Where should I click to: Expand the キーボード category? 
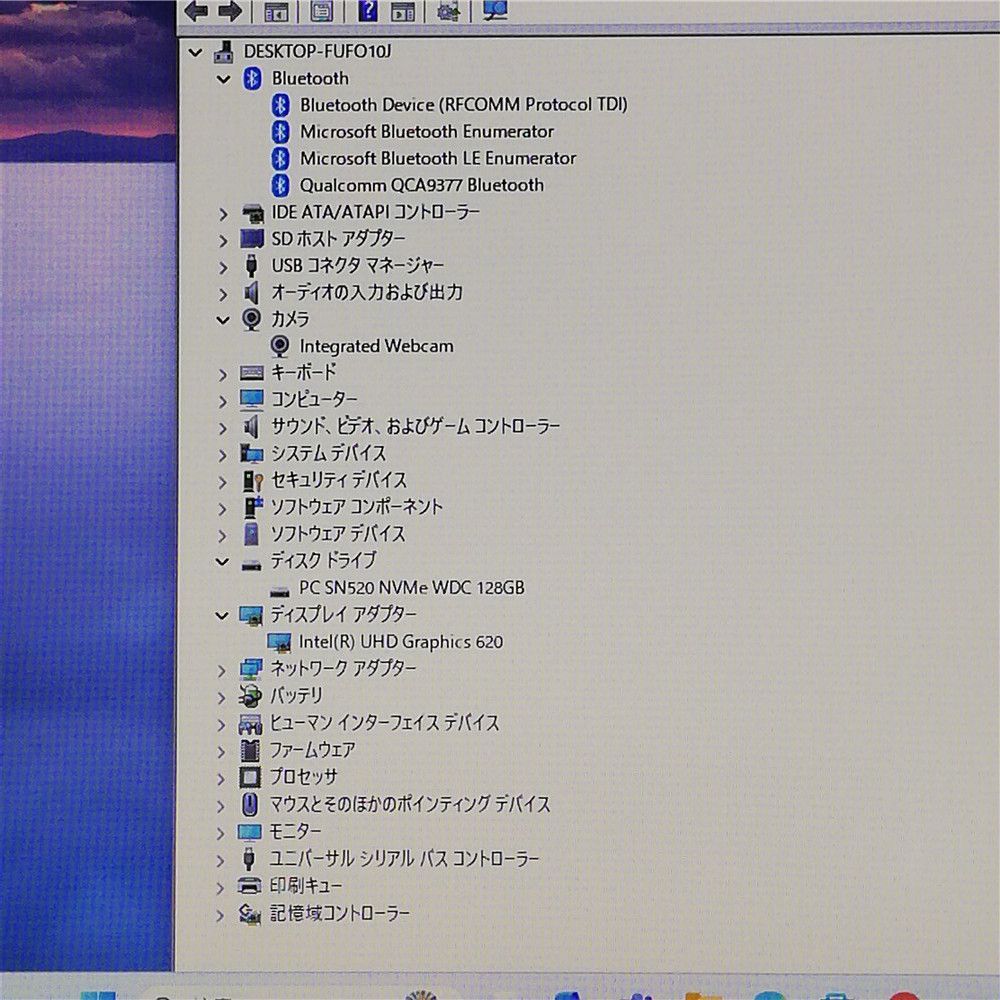pyautogui.click(x=223, y=373)
